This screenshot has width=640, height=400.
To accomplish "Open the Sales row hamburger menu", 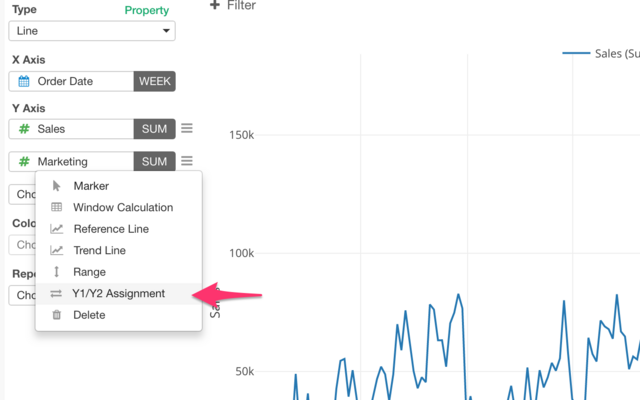I will [x=187, y=129].
